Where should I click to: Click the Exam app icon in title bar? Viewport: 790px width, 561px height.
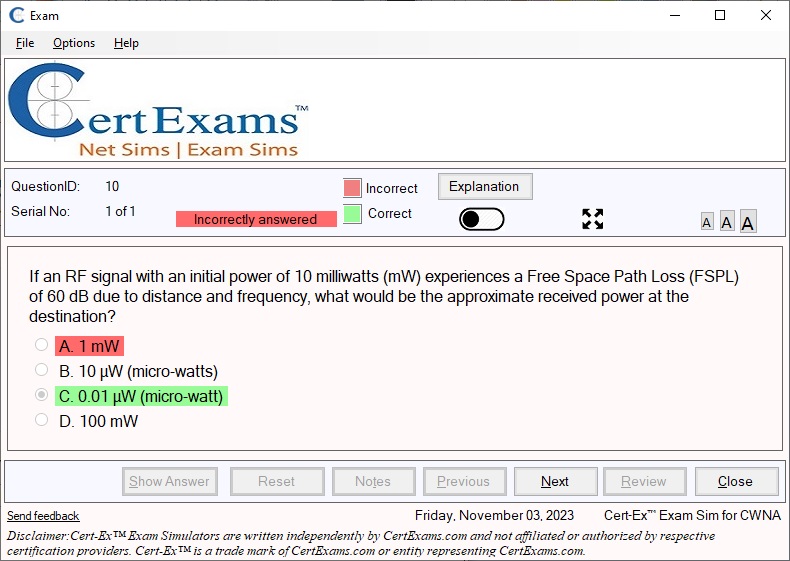click(17, 15)
